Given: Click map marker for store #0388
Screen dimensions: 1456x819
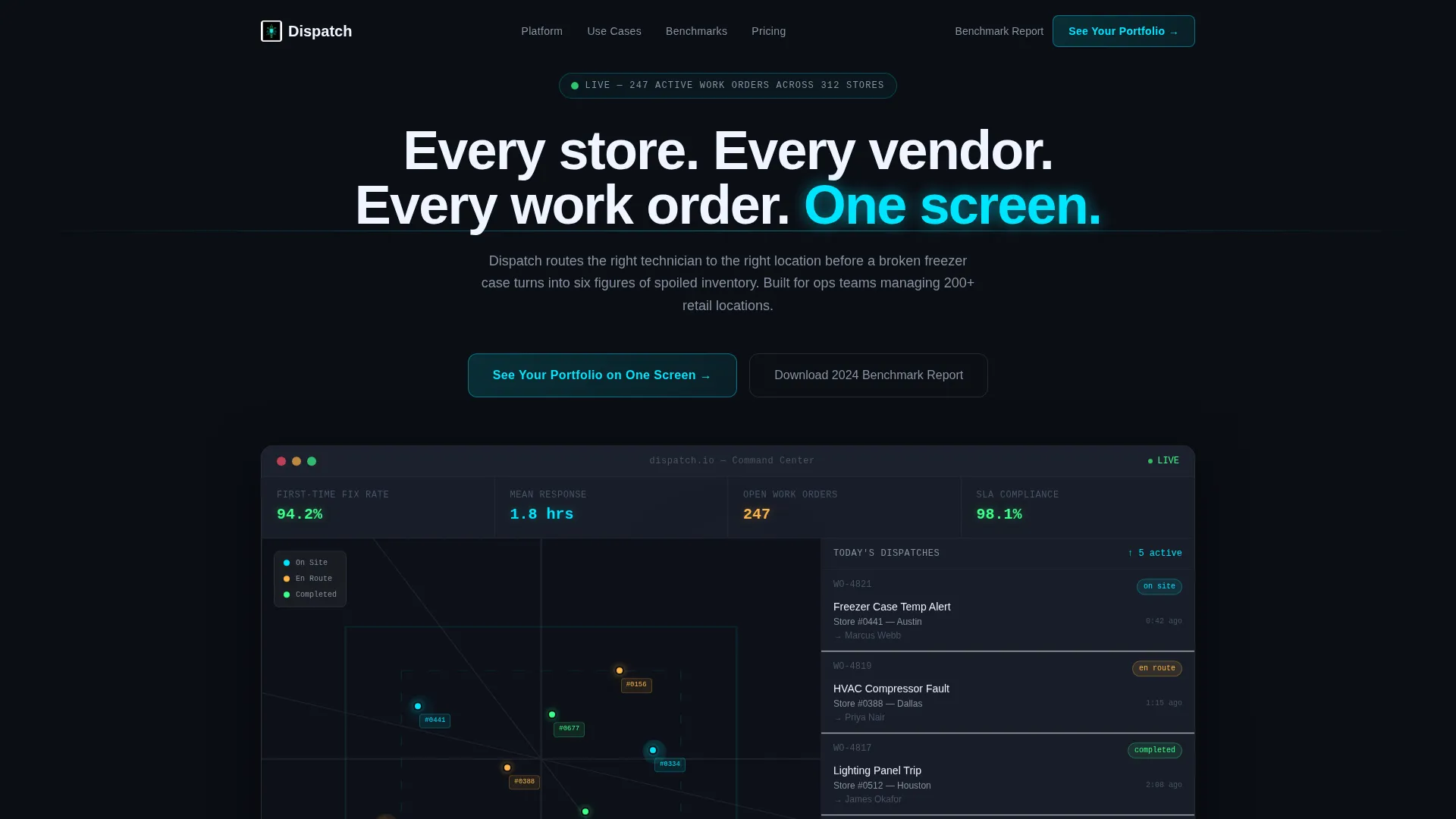Looking at the screenshot, I should tap(507, 767).
